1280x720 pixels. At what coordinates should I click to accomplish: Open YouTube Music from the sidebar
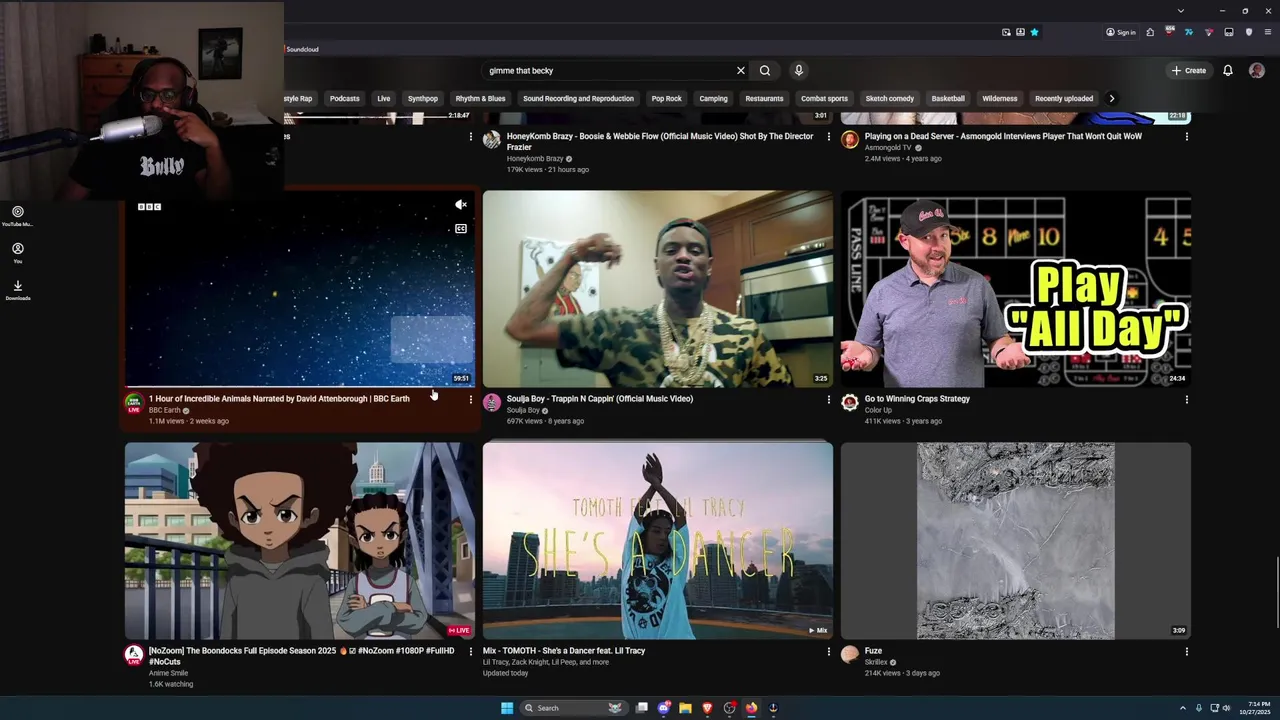[x=18, y=216]
